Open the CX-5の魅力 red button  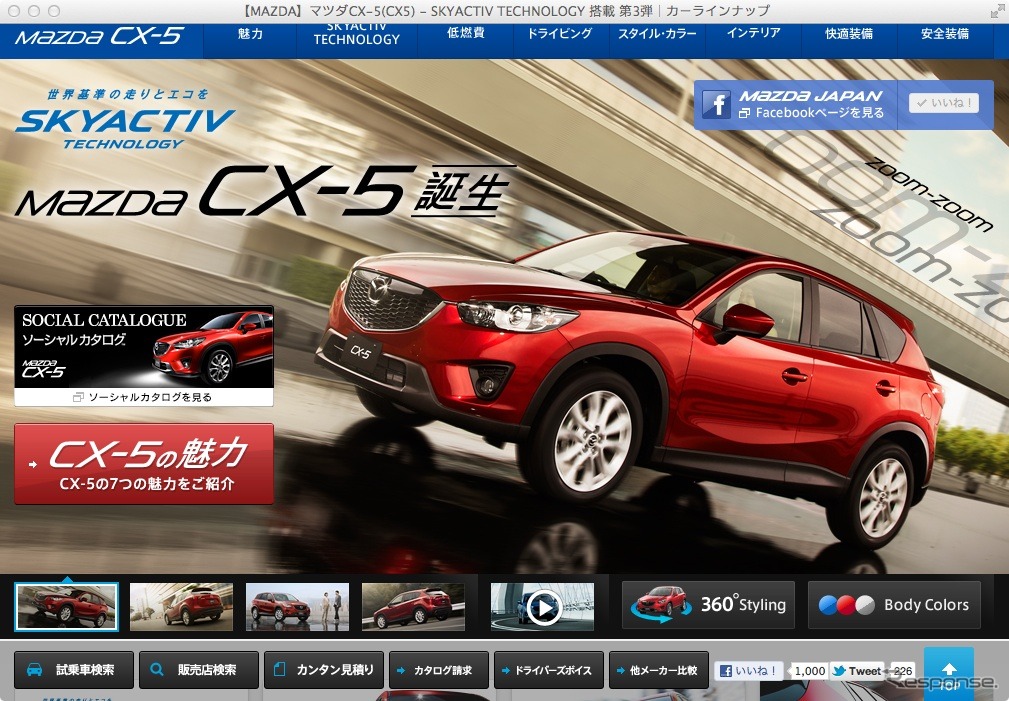143,463
